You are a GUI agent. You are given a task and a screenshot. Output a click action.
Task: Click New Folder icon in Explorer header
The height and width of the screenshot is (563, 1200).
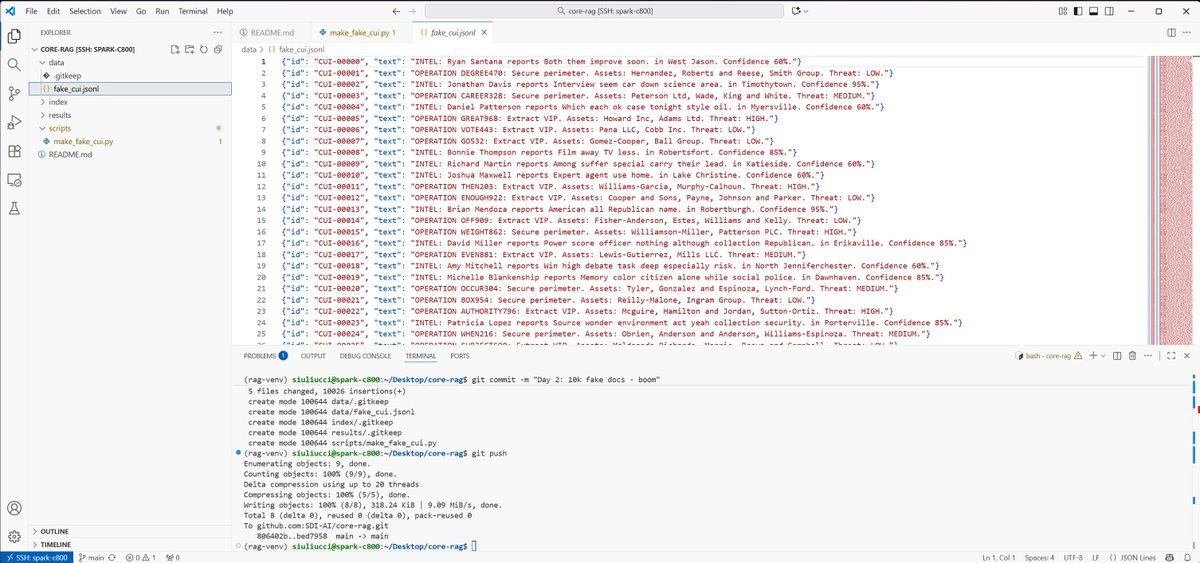(x=189, y=49)
